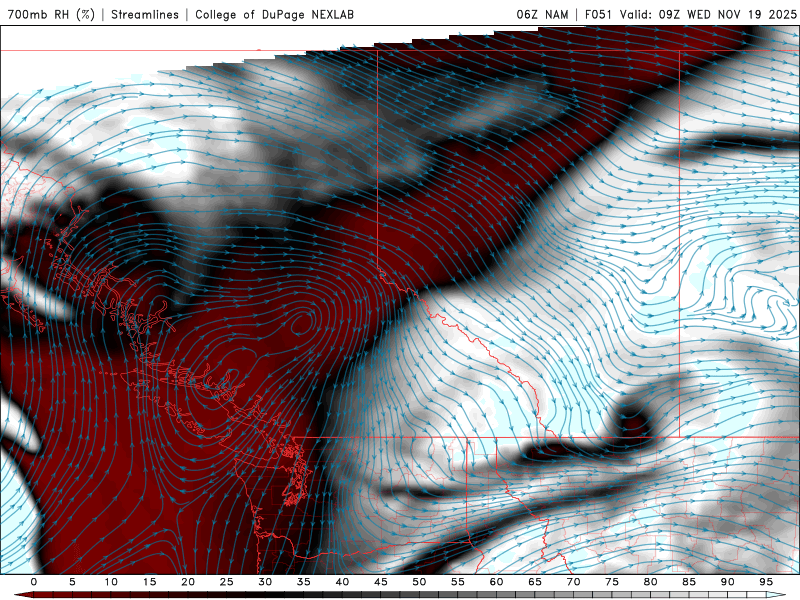
Task: Select the "90" value on the RH scale
Action: 727,582
